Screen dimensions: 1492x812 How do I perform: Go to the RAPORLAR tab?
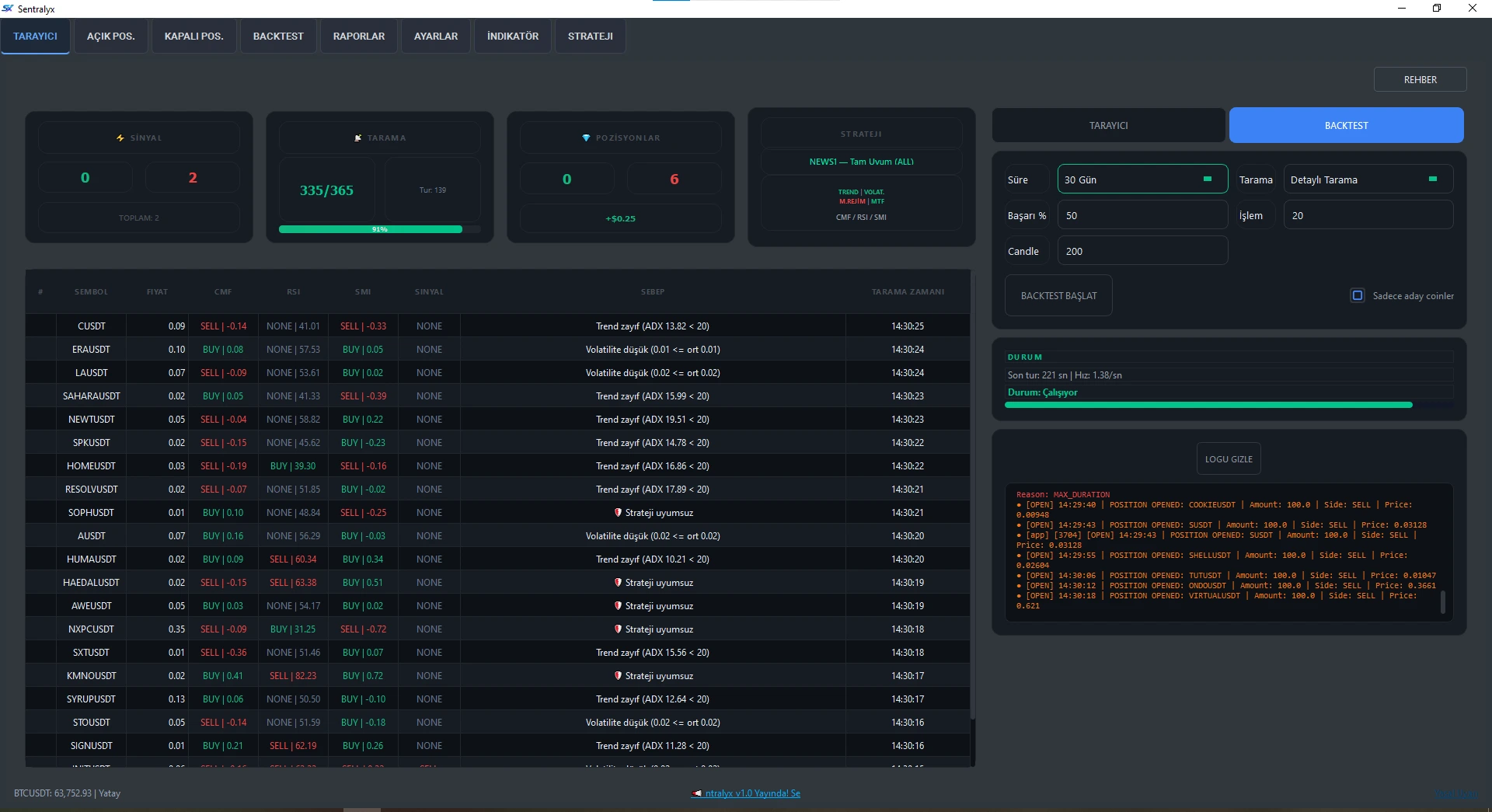coord(359,37)
